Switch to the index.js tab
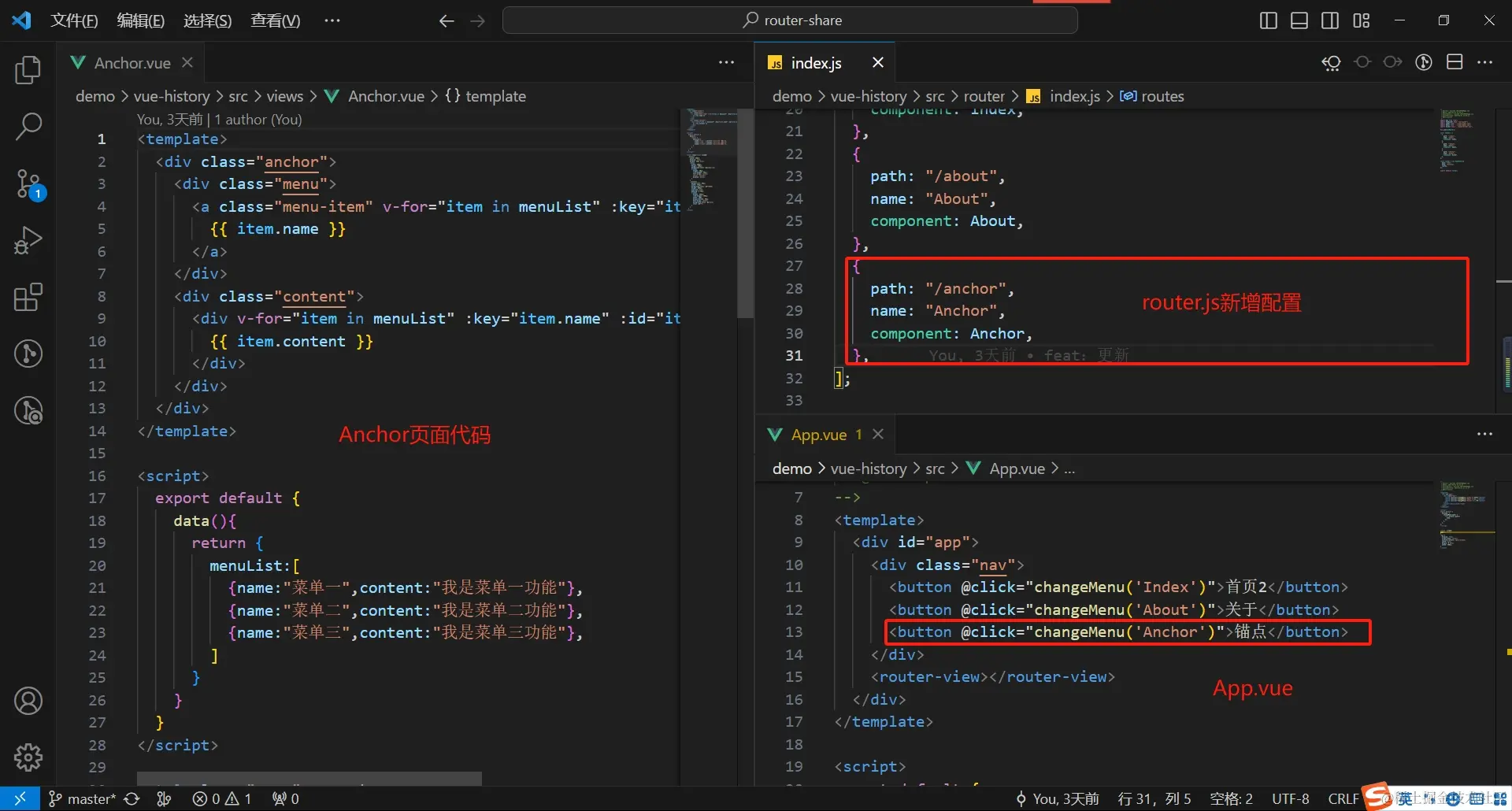This screenshot has width=1512, height=811. [x=825, y=63]
